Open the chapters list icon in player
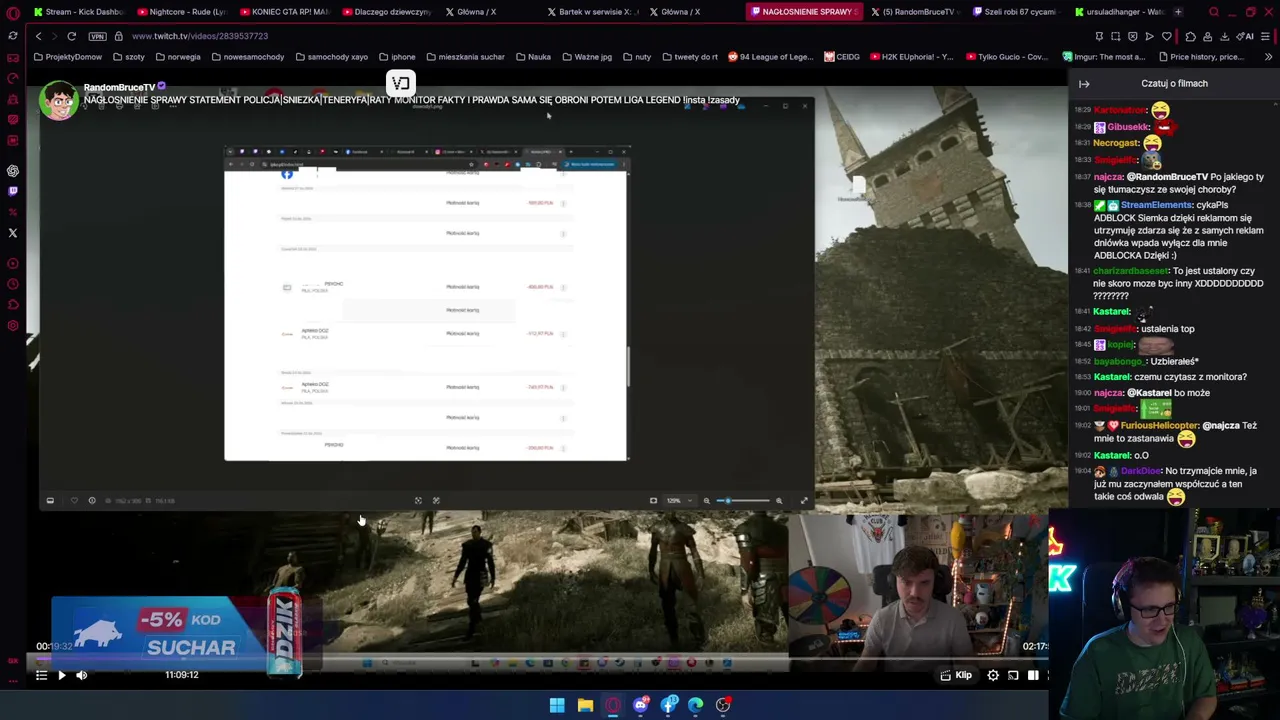1280x720 pixels. pos(41,676)
